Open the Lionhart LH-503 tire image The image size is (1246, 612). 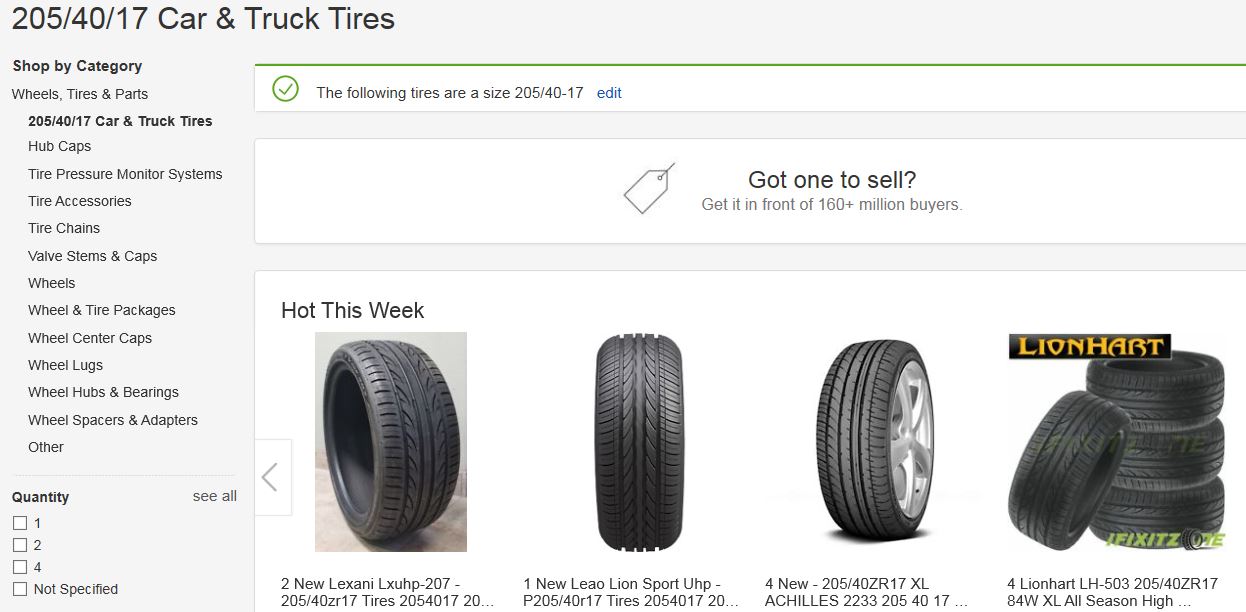(1116, 442)
